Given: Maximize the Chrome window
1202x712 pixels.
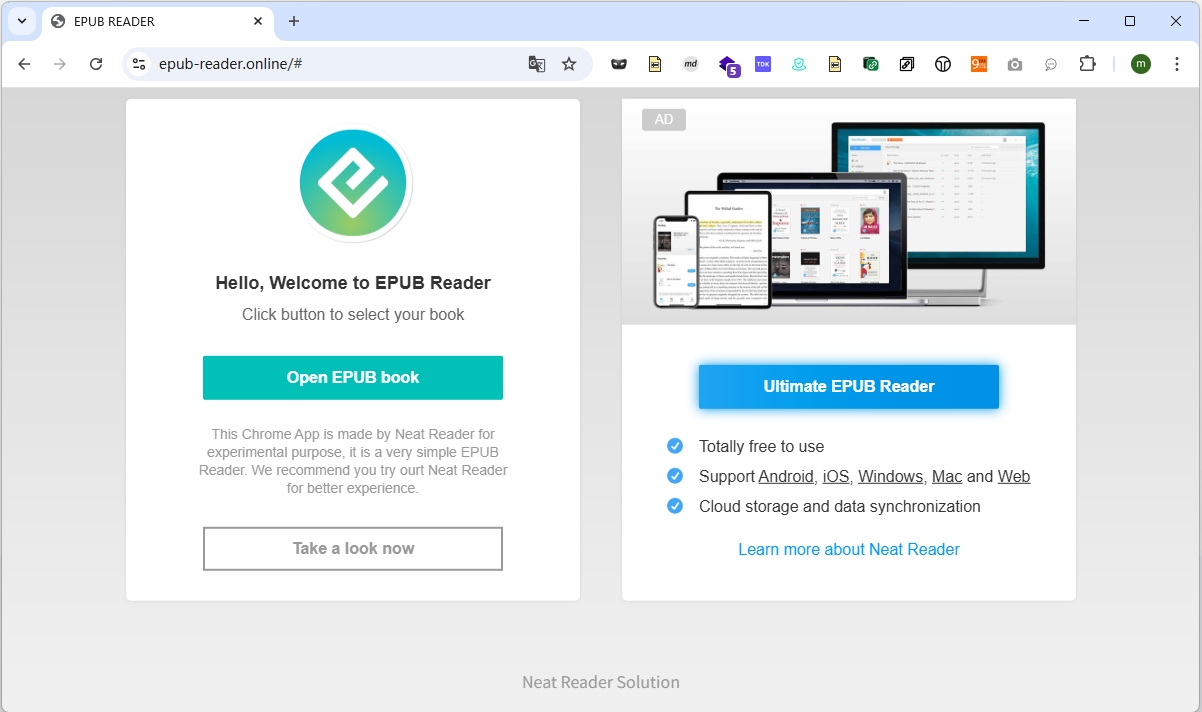Looking at the screenshot, I should (1130, 21).
